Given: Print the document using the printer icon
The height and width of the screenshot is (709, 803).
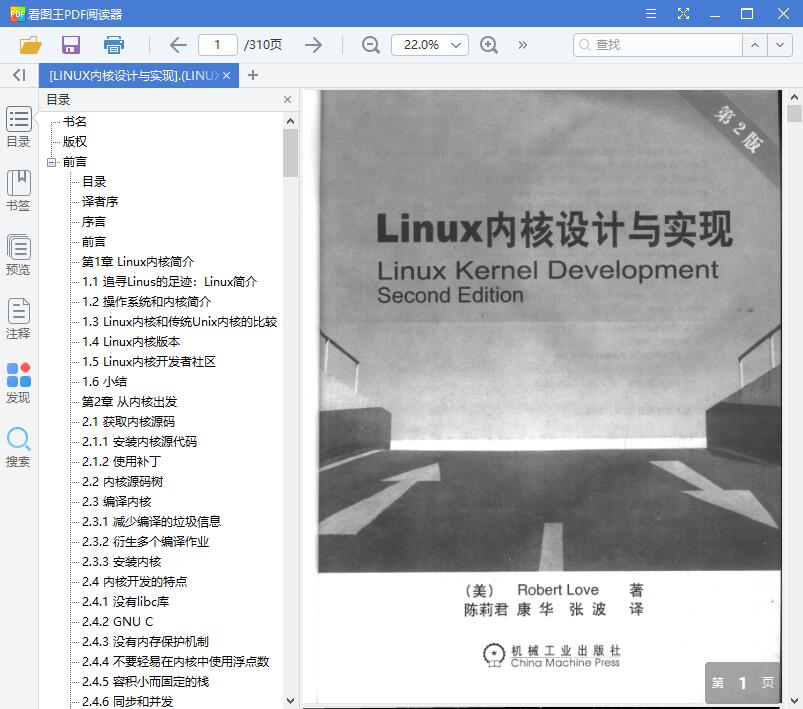Looking at the screenshot, I should coord(114,45).
